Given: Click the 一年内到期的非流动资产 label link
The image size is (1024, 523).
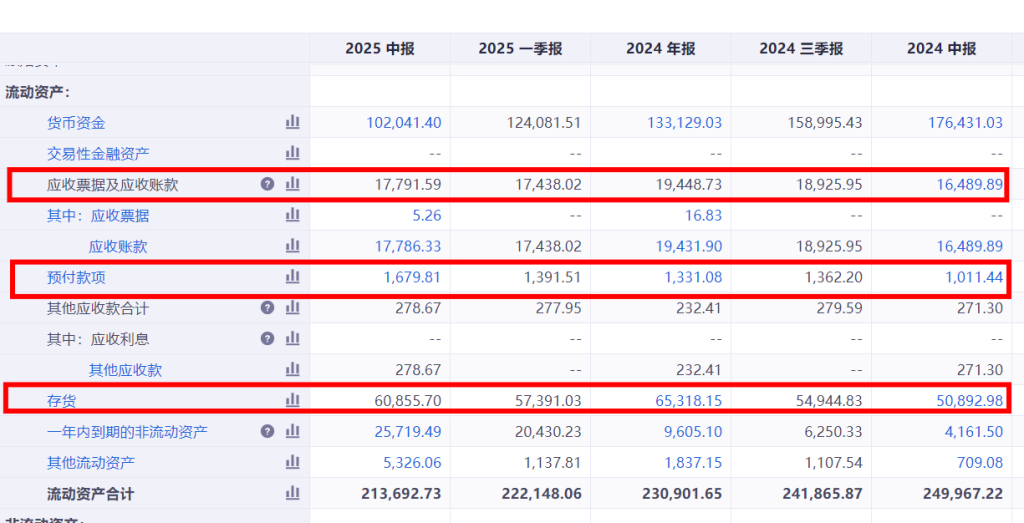Looking at the screenshot, I should [127, 432].
